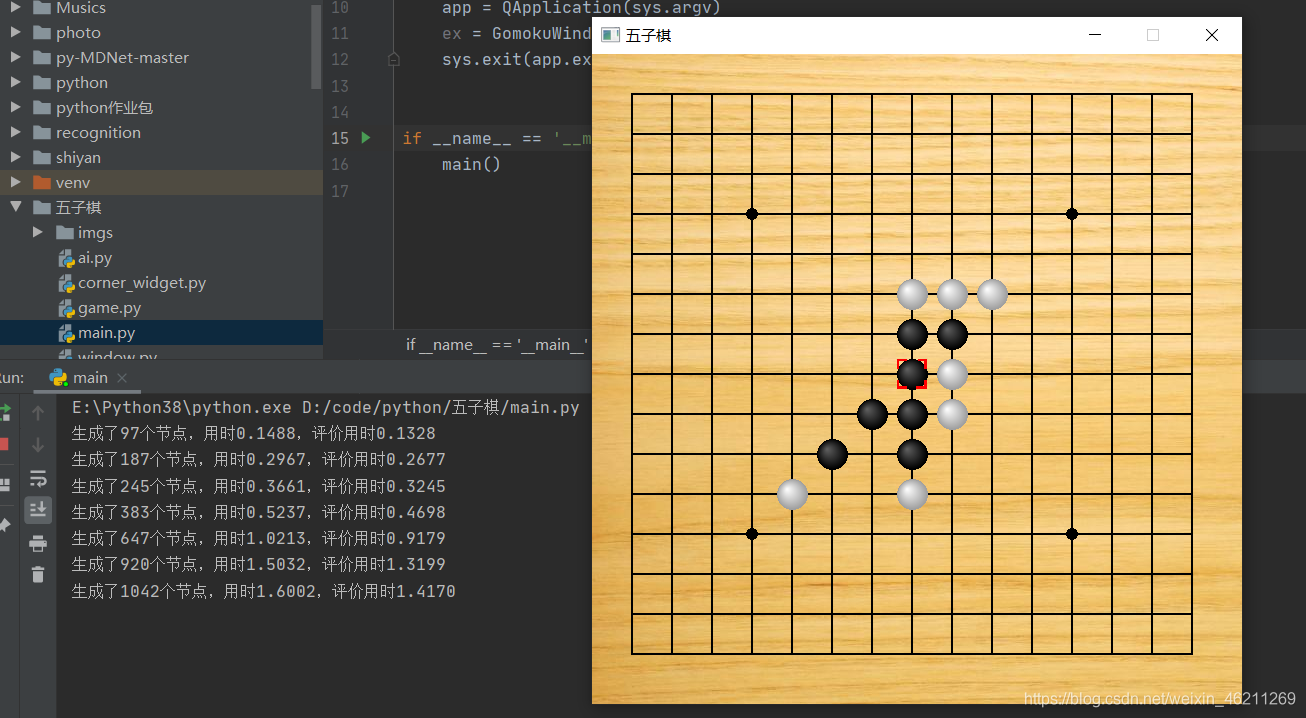Click the python.exe command line in console
Image resolution: width=1306 pixels, height=718 pixels.
pyautogui.click(x=326, y=408)
